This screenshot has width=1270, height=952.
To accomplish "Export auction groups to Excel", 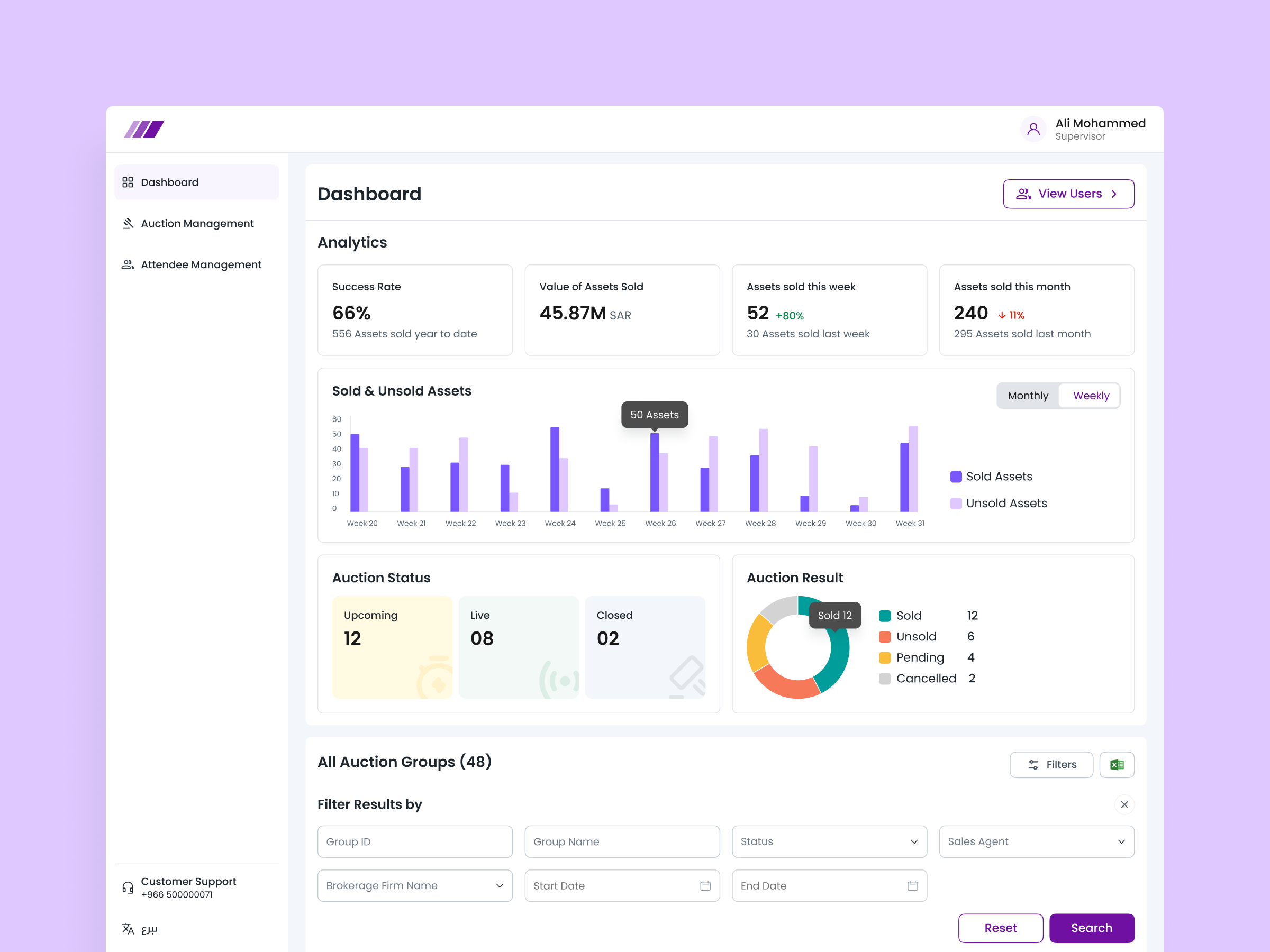I will tap(1116, 764).
